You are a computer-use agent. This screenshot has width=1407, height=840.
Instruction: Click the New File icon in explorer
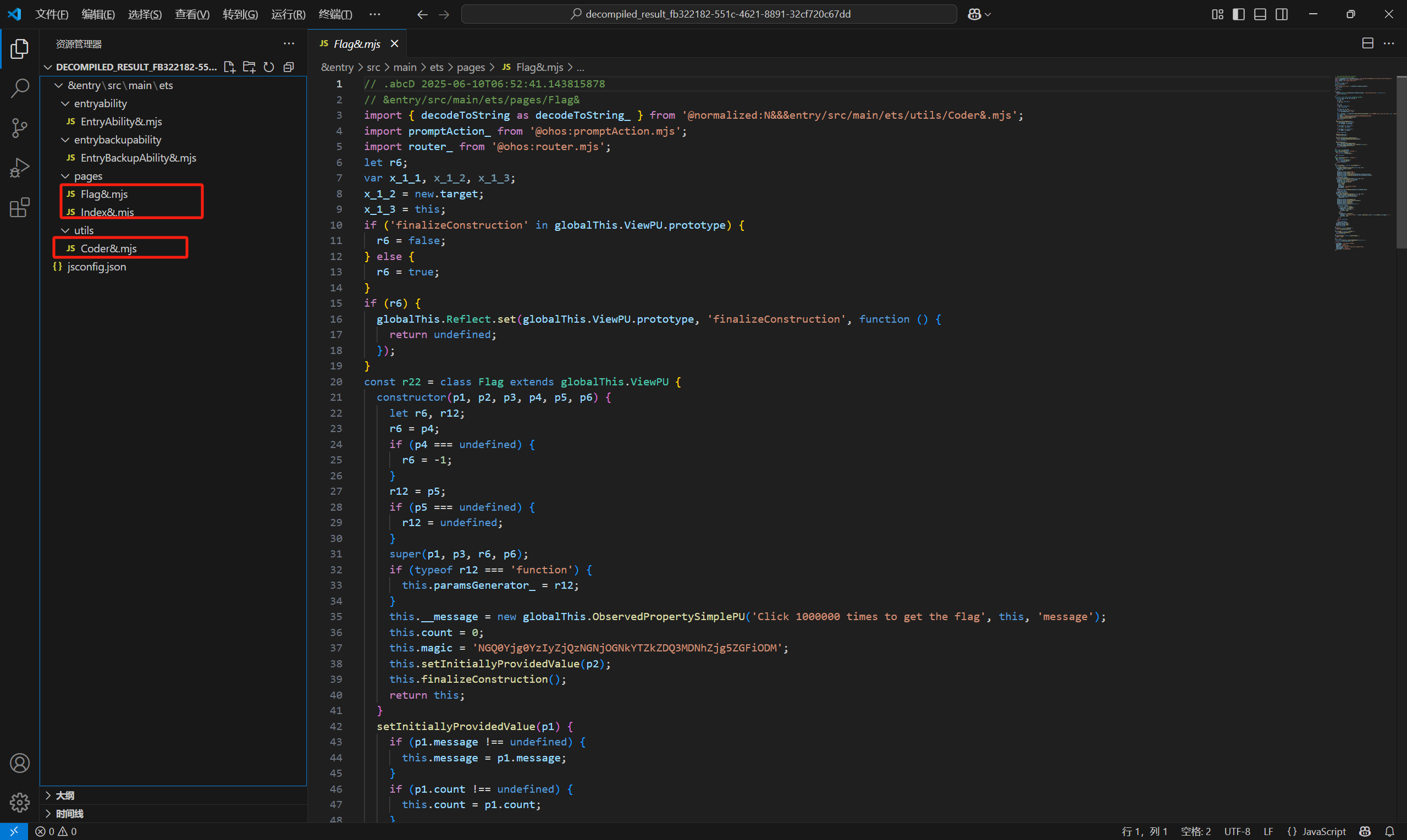(229, 68)
